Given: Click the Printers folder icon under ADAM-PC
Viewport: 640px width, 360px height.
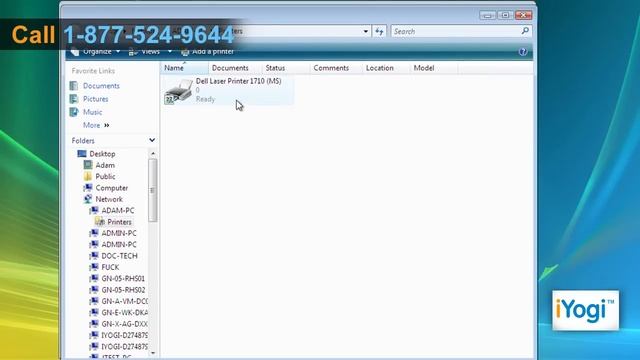Looking at the screenshot, I should [100, 222].
